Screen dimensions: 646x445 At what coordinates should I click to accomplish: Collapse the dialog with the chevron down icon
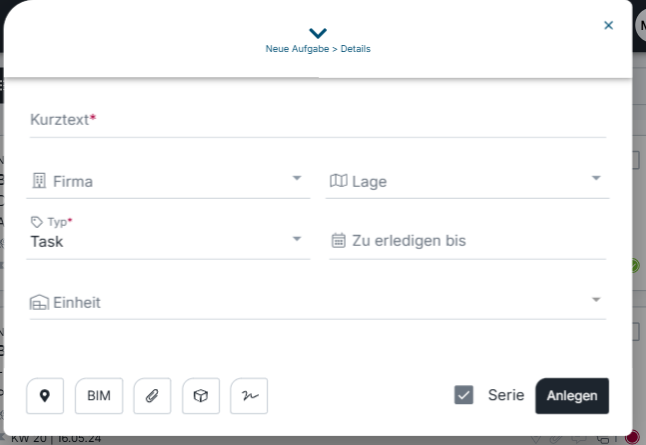[x=318, y=33]
